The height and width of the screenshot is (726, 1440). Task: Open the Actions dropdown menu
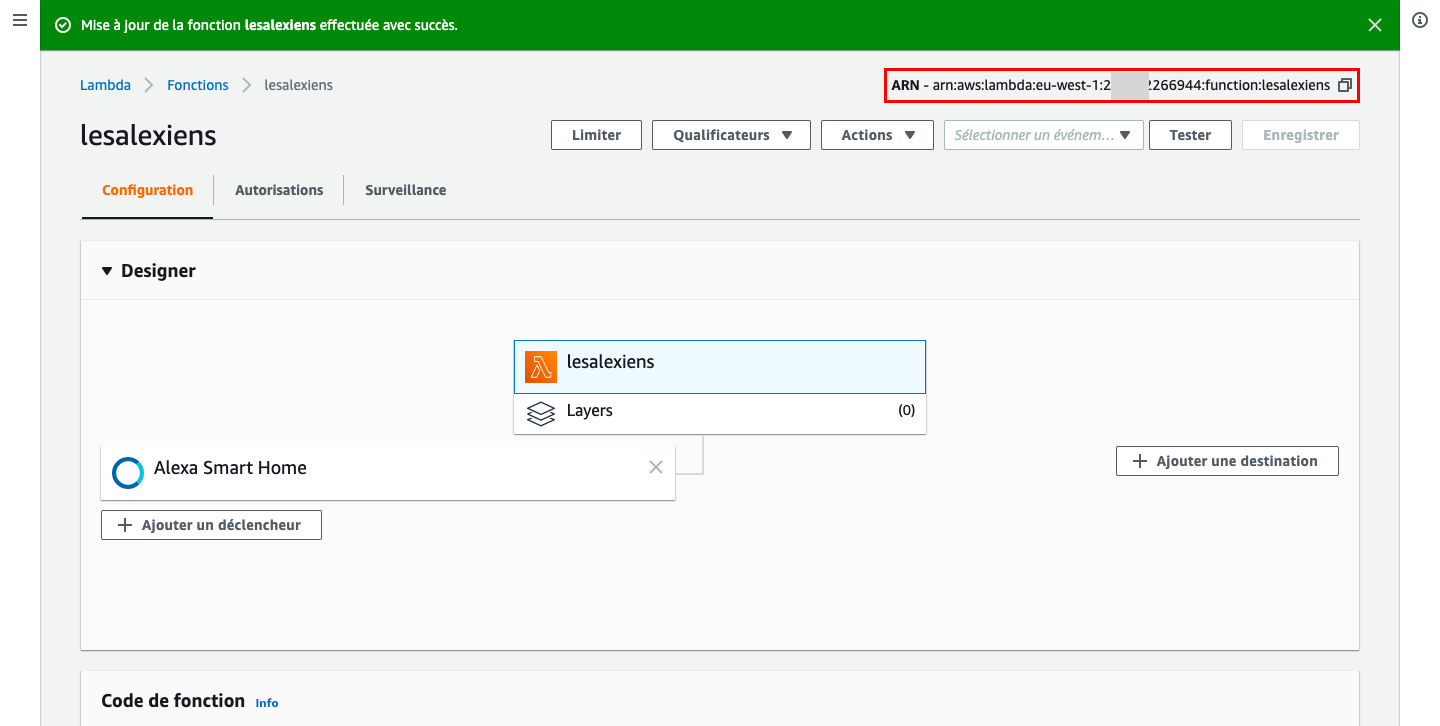(877, 135)
